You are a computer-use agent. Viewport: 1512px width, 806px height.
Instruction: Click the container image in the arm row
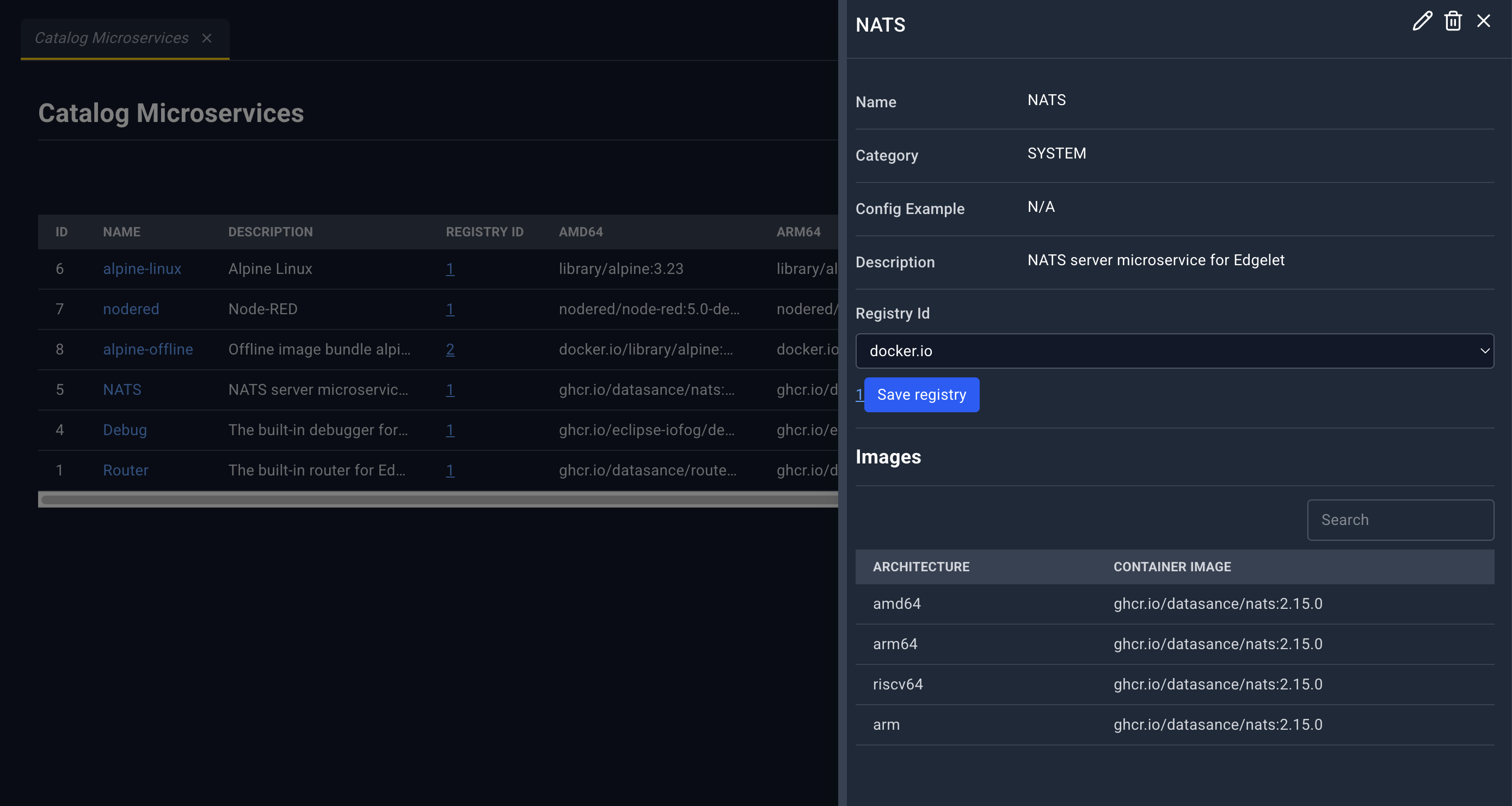coord(1218,725)
